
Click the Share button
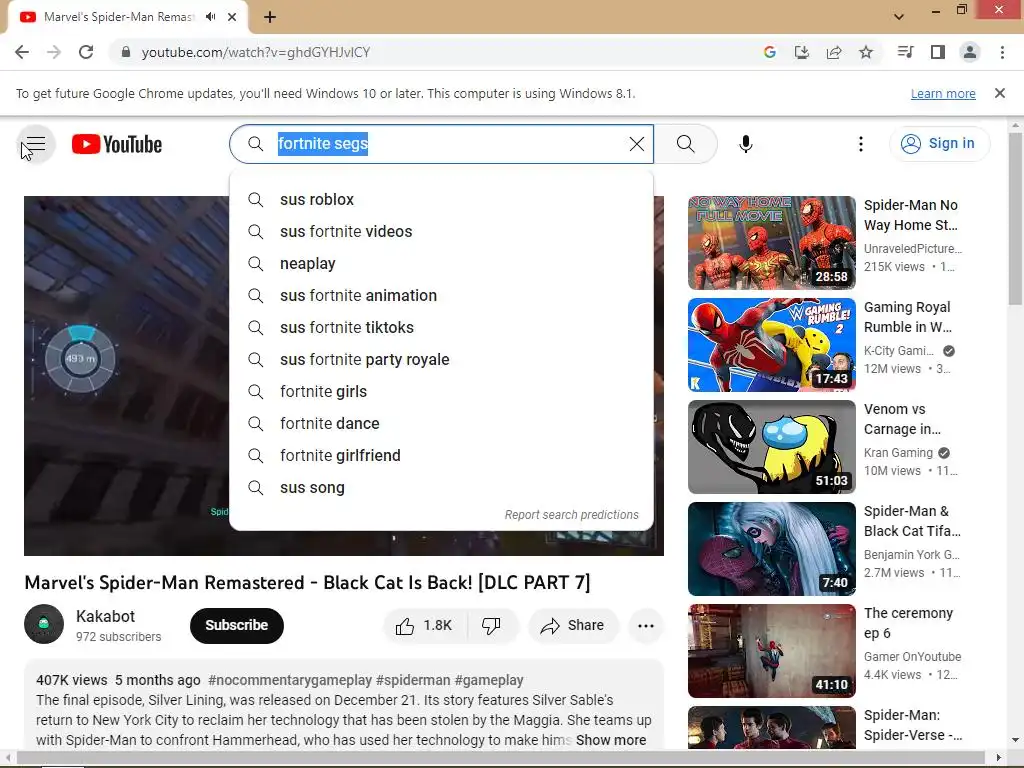tap(572, 626)
